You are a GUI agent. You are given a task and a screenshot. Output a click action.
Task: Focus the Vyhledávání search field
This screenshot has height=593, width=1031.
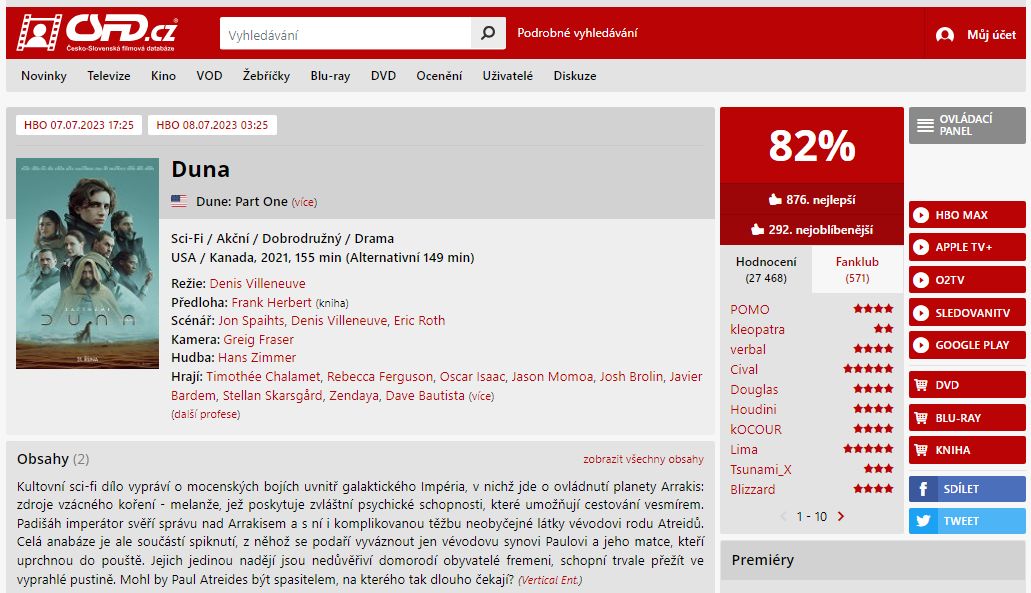pos(346,34)
